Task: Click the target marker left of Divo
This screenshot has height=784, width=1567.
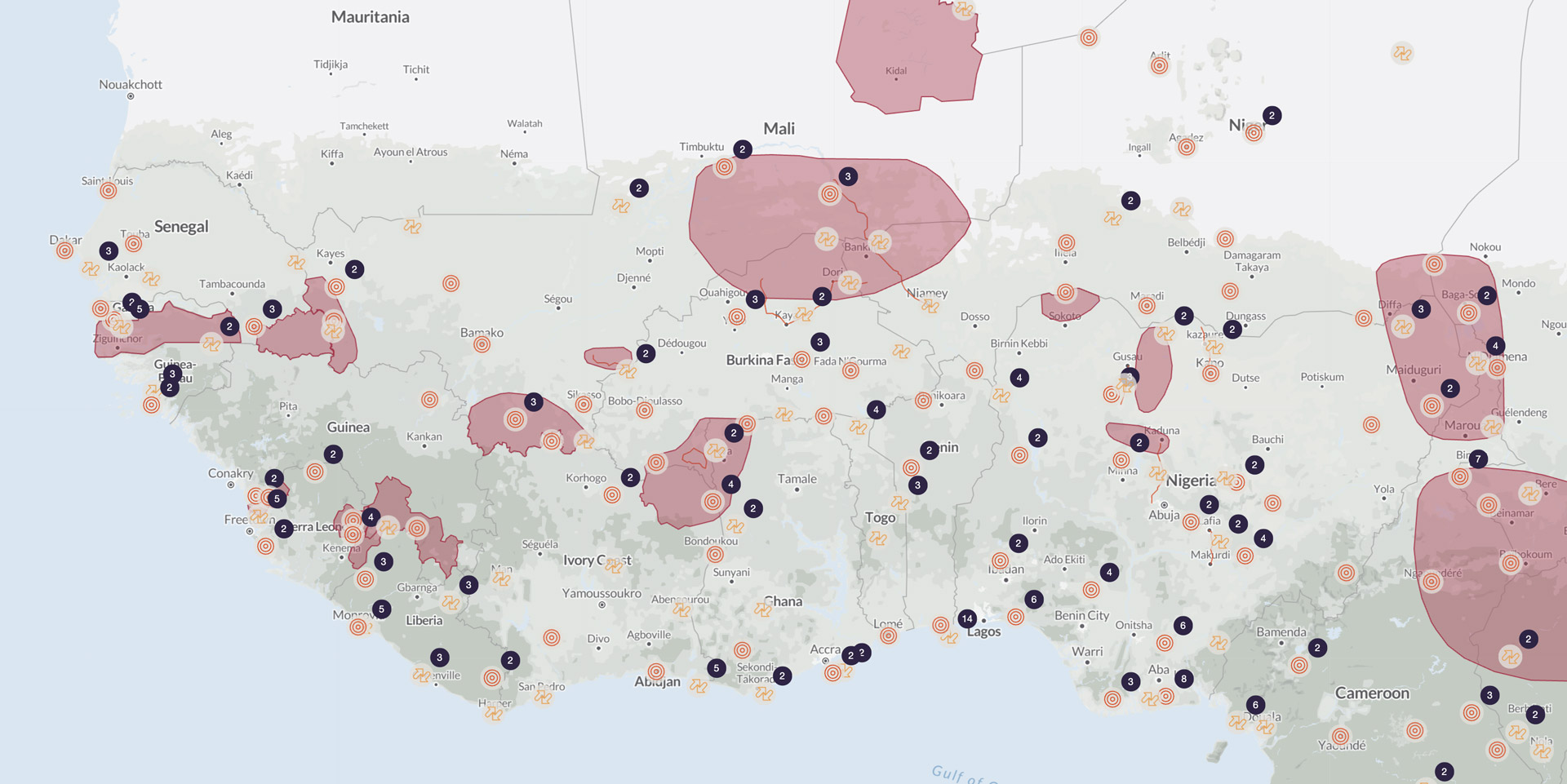Action: click(553, 638)
